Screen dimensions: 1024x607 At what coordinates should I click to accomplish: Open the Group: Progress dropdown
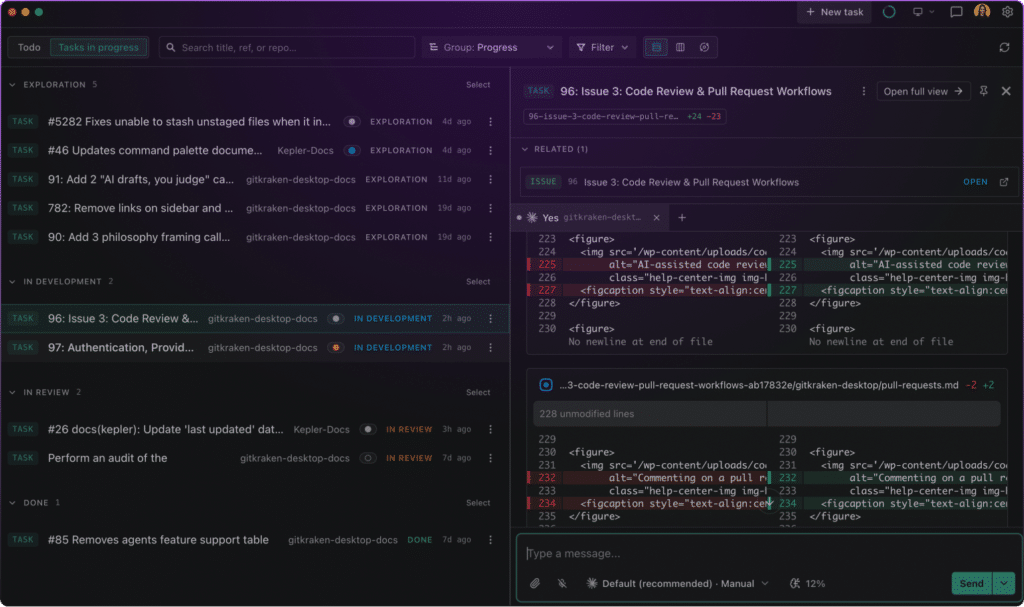[x=492, y=47]
